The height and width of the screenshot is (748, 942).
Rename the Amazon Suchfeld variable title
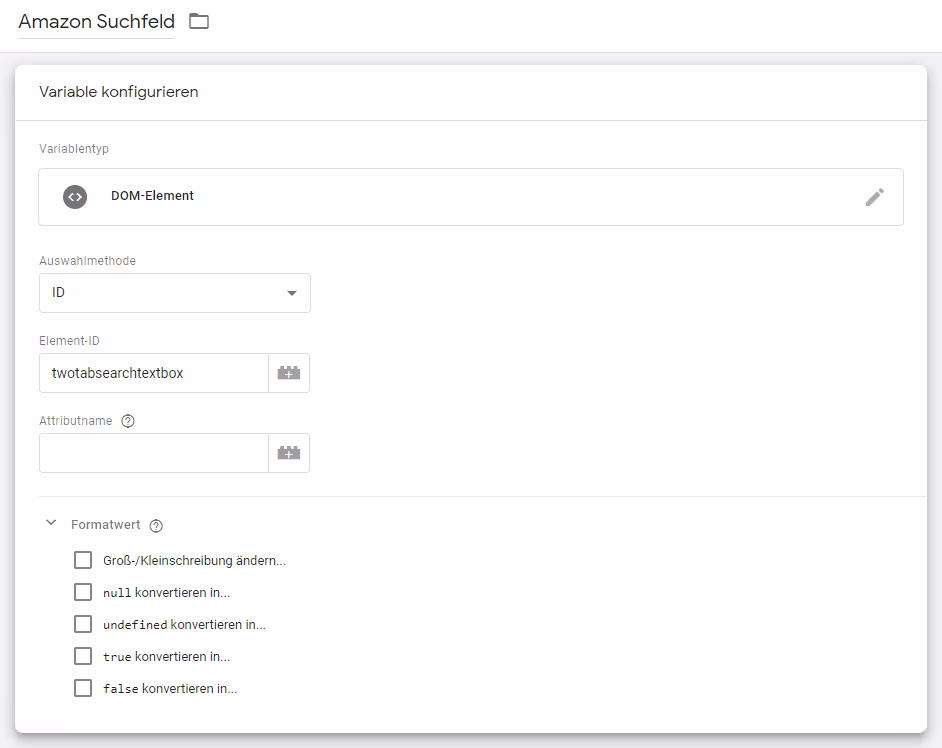click(x=96, y=22)
